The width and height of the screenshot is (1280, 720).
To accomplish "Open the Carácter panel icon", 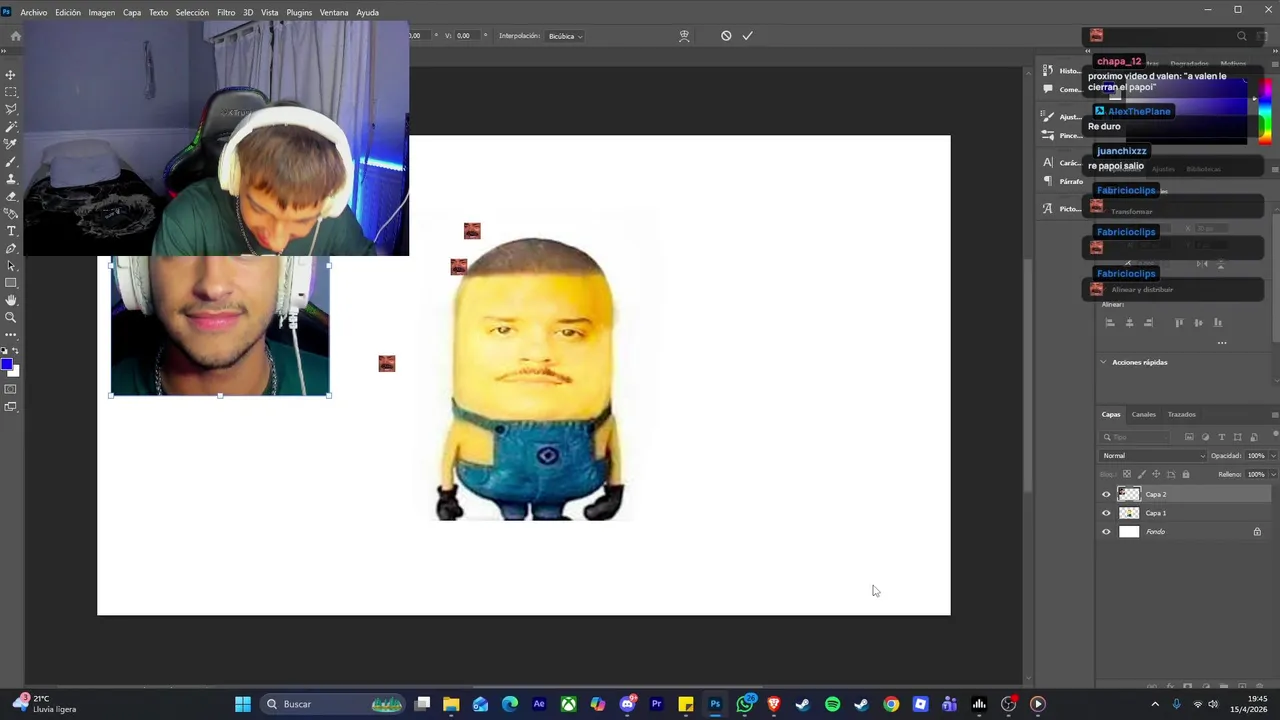I will [1048, 162].
